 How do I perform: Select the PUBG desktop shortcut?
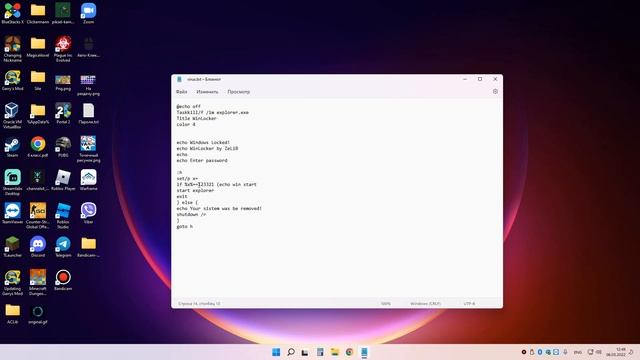(63, 147)
